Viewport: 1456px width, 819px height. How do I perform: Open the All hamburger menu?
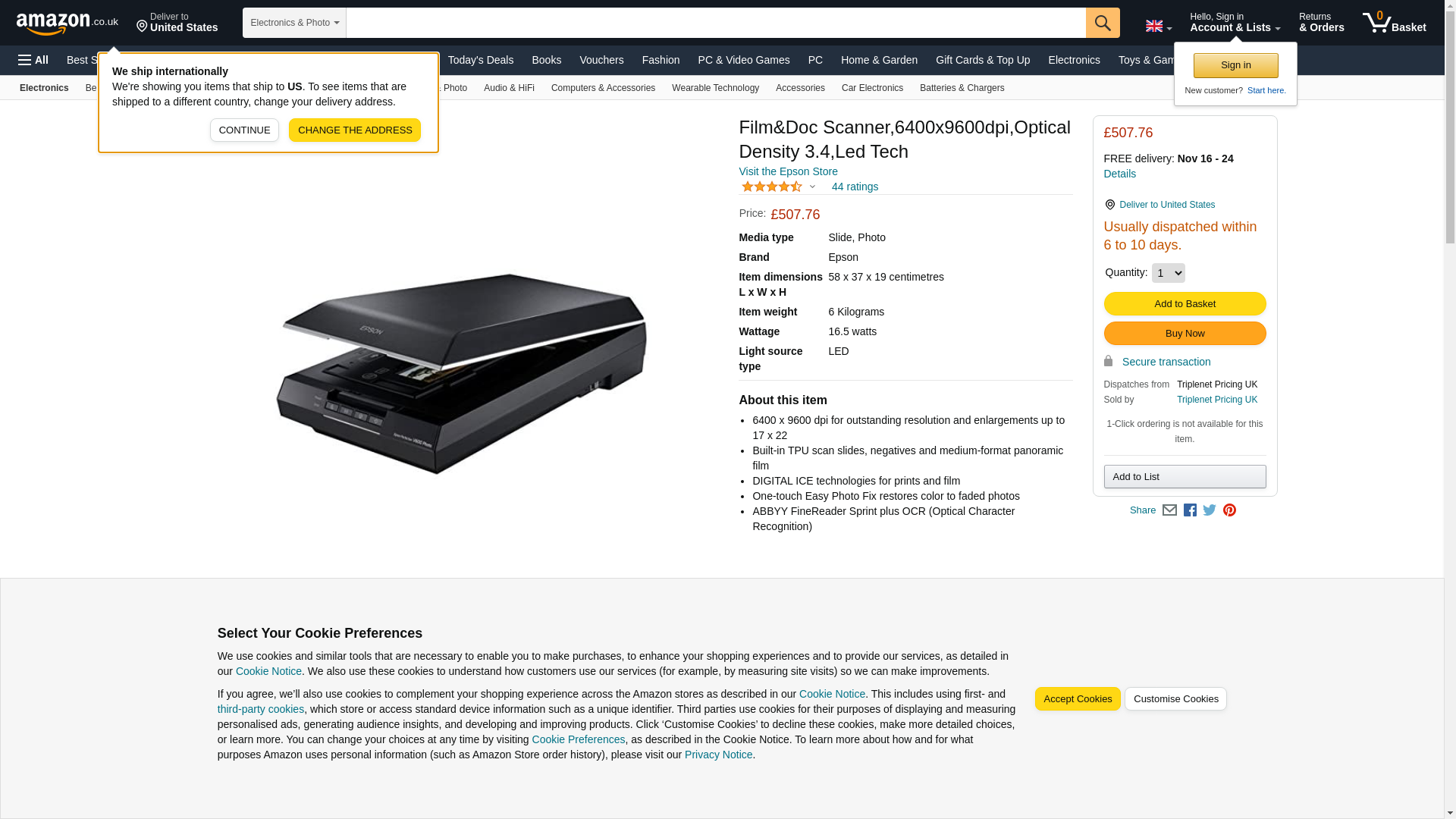[x=33, y=60]
